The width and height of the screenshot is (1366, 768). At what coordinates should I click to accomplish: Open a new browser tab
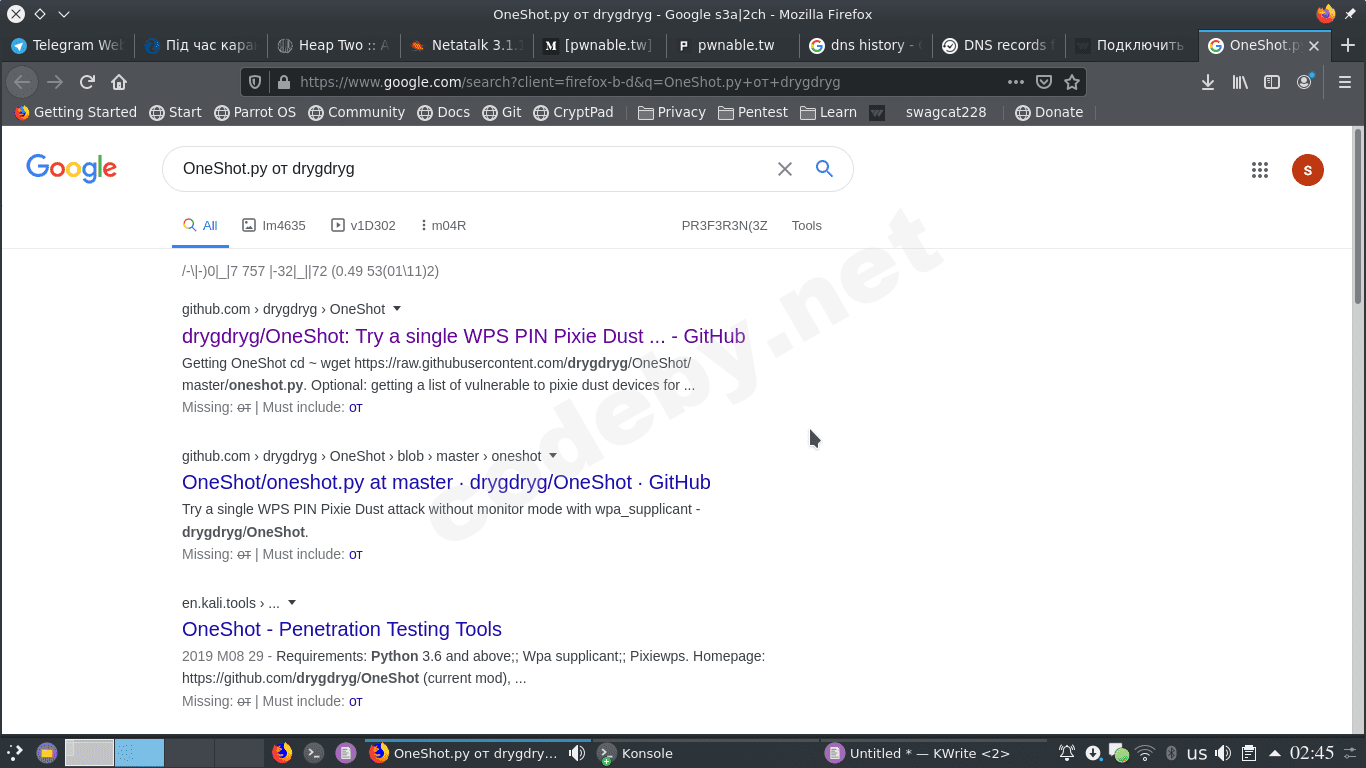coord(1348,45)
